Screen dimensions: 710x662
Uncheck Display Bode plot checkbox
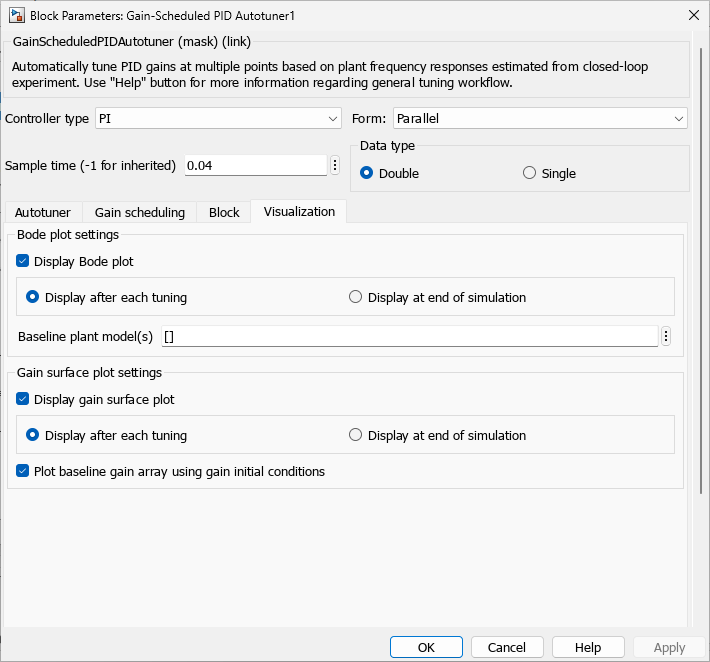click(24, 261)
